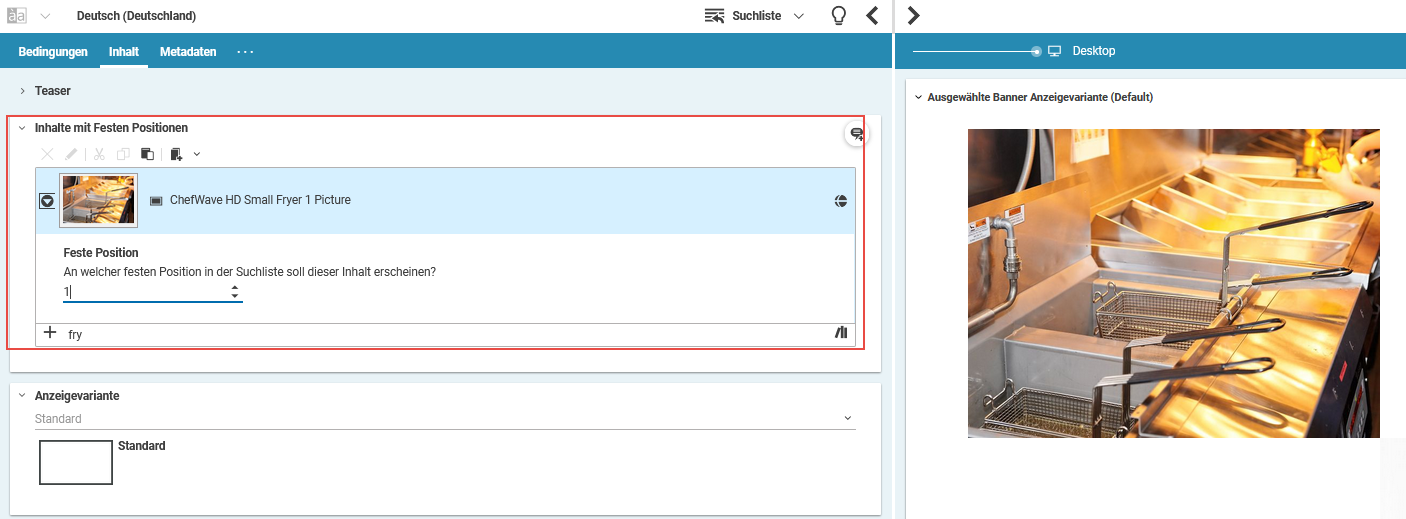Click the three-dots more tabs button
The height and width of the screenshot is (519, 1406).
pos(245,52)
